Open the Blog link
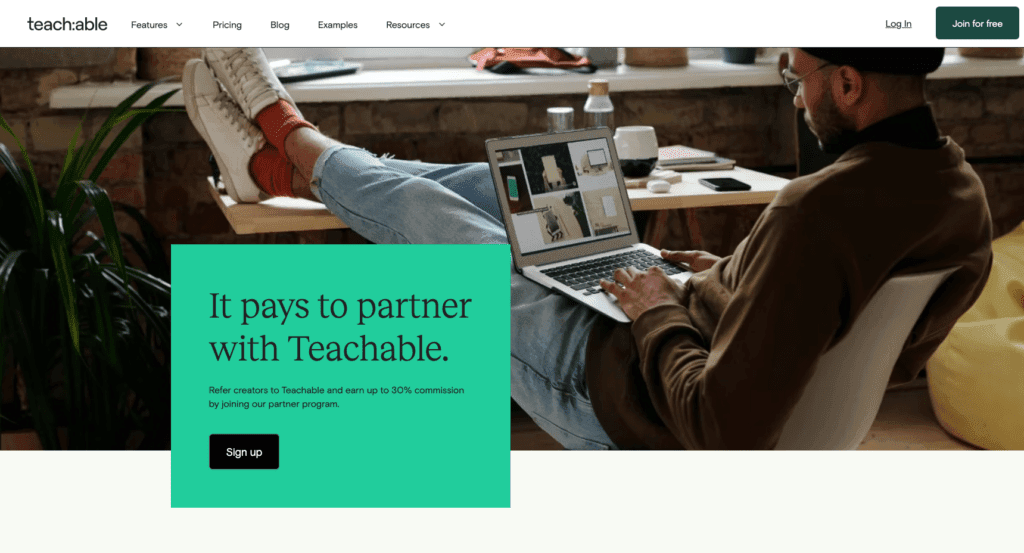The width and height of the screenshot is (1024, 553). 280,25
